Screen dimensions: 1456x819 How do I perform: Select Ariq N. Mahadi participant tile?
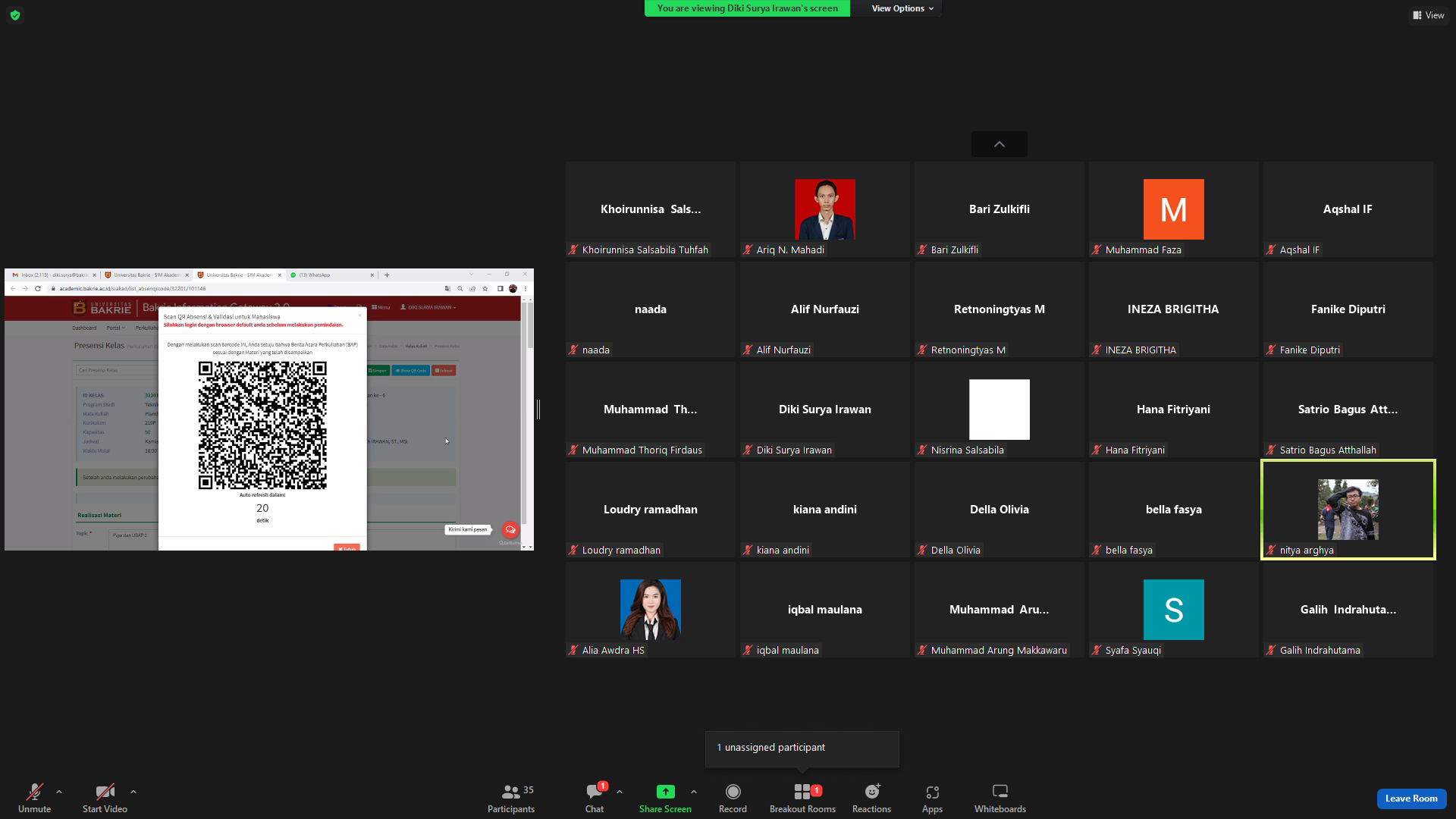click(x=825, y=209)
